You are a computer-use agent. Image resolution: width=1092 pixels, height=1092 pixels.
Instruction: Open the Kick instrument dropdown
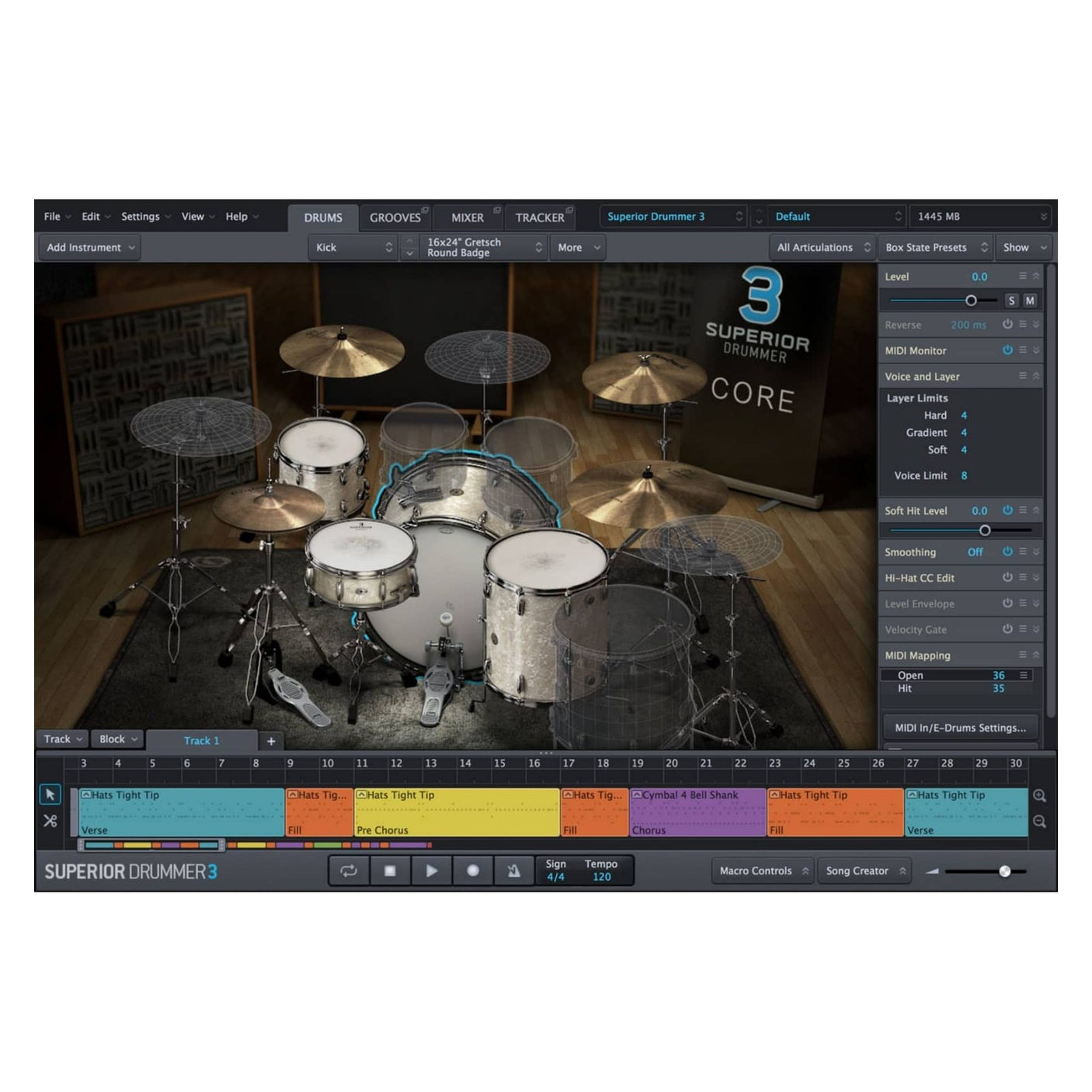click(353, 247)
